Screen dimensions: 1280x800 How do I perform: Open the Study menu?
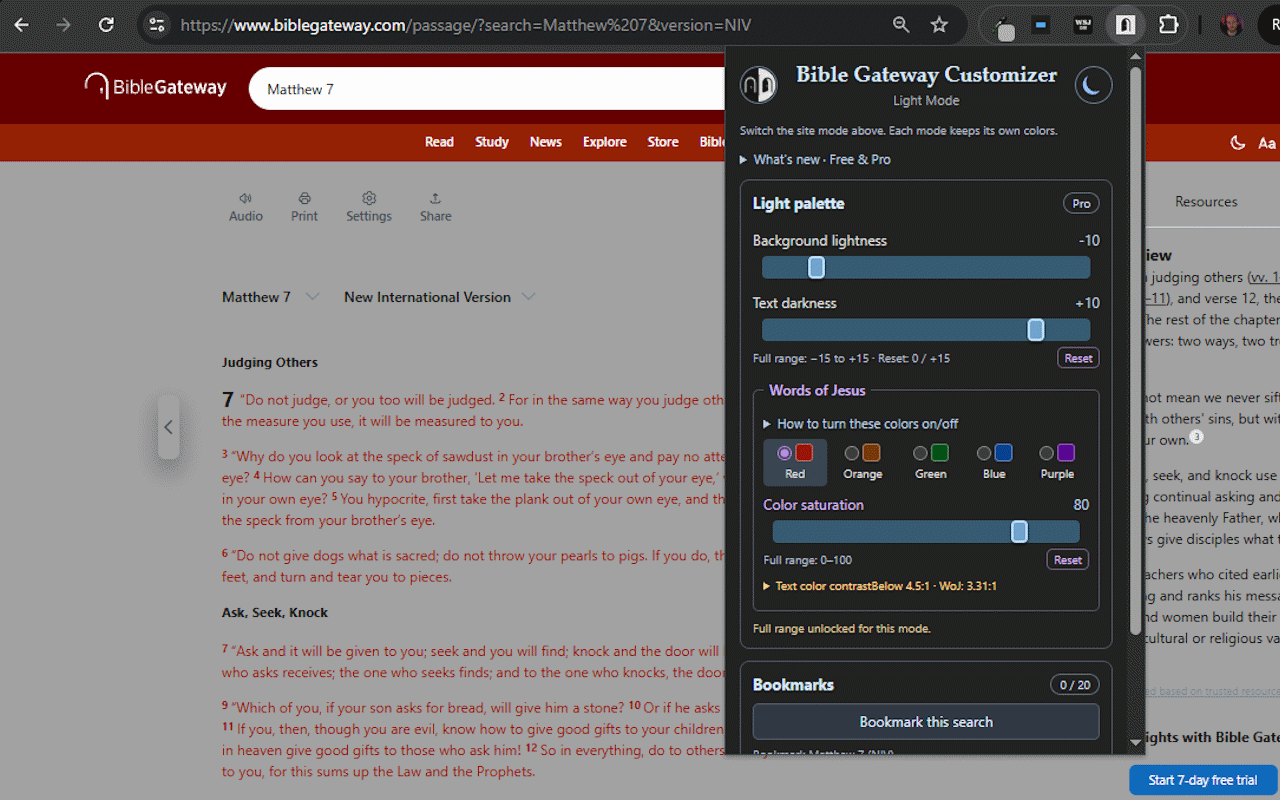pos(492,142)
